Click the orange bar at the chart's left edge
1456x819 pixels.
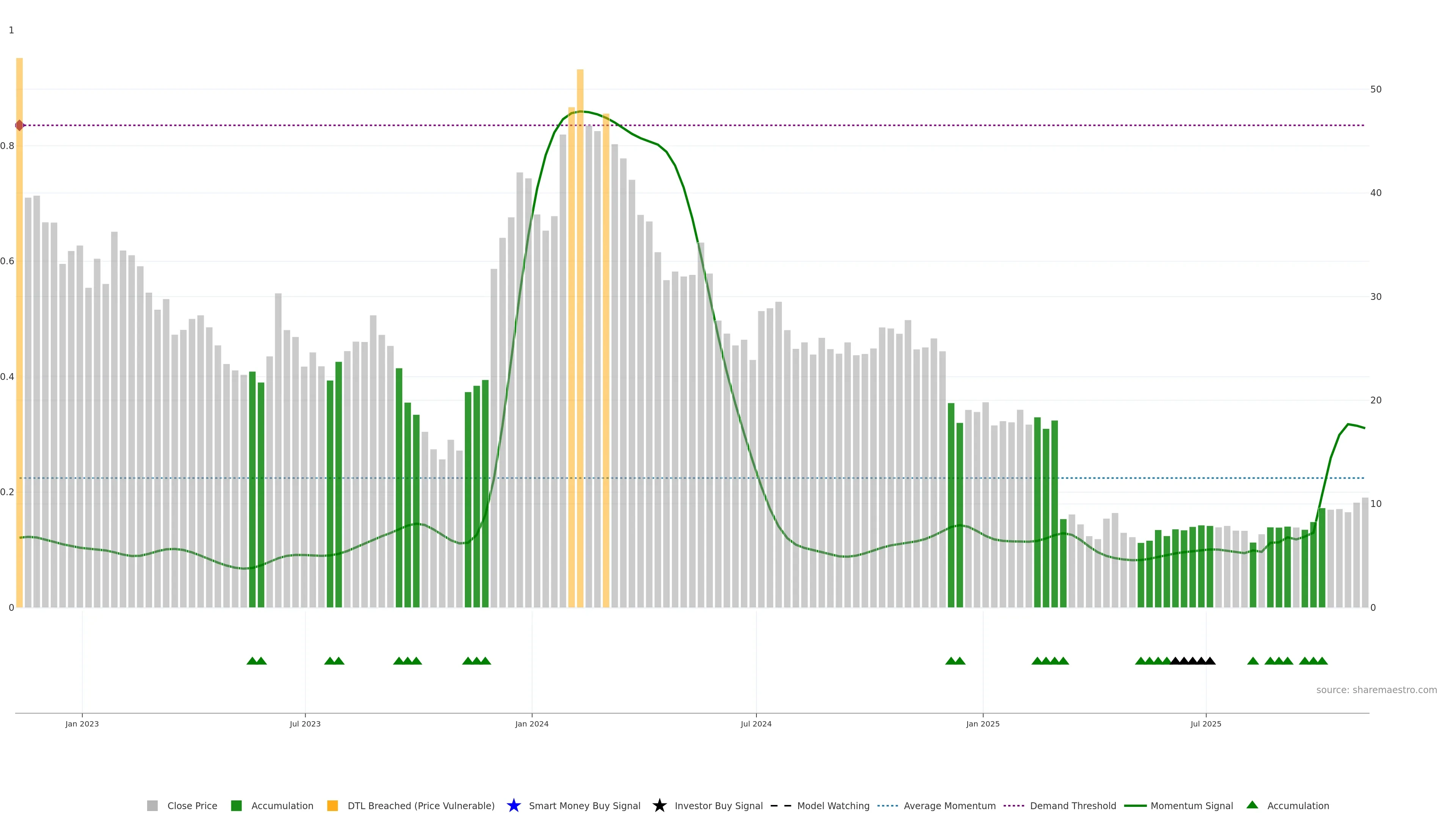coord(19,339)
